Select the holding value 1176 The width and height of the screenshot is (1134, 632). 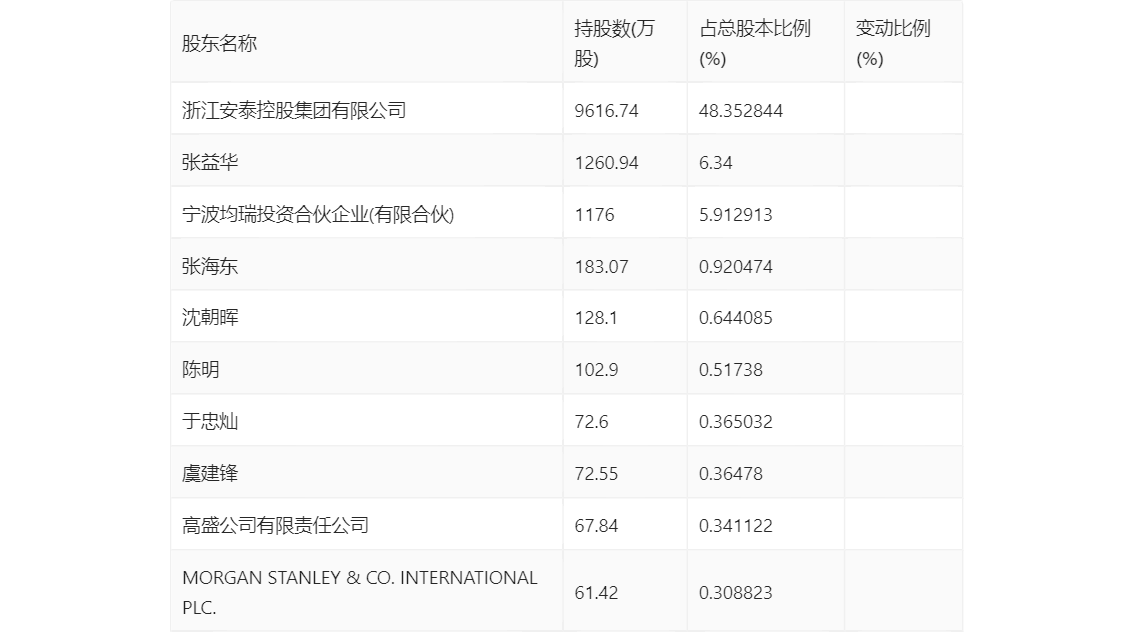(594, 215)
